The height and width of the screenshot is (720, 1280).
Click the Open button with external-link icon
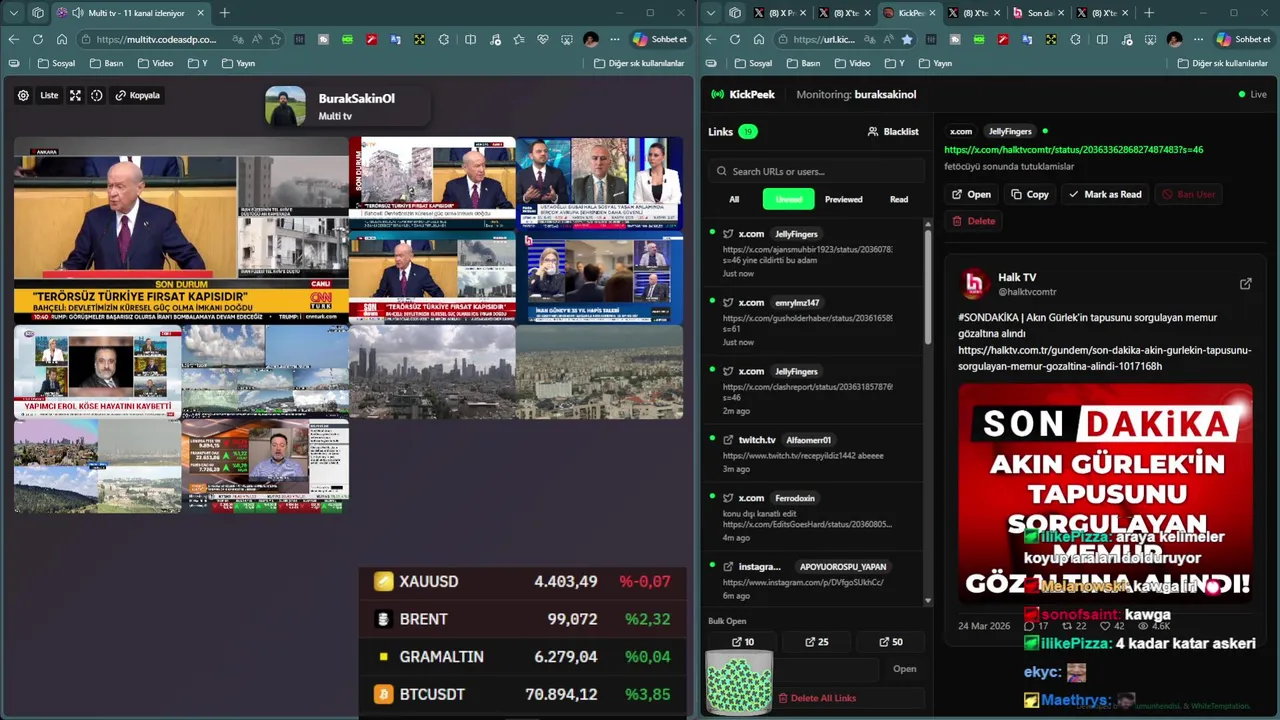click(x=971, y=194)
